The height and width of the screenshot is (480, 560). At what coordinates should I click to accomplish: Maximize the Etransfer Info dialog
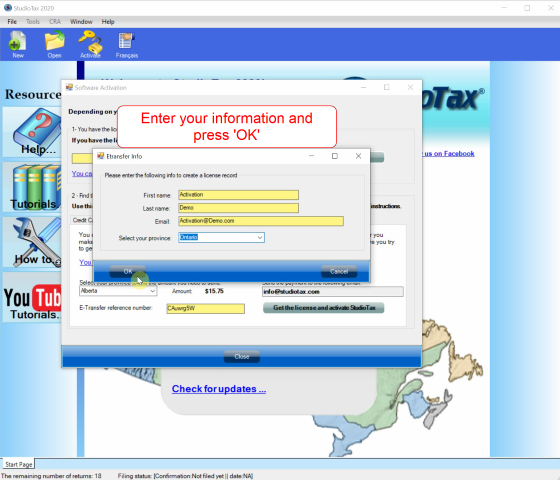pyautogui.click(x=335, y=156)
